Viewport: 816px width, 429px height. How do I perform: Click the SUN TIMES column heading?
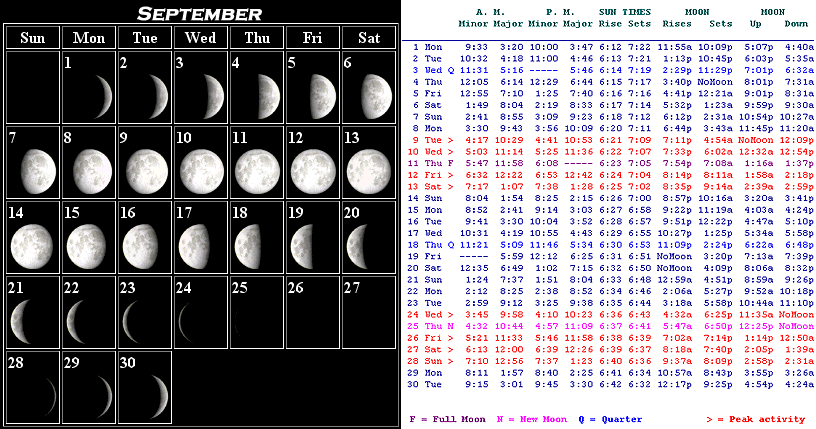tap(624, 11)
